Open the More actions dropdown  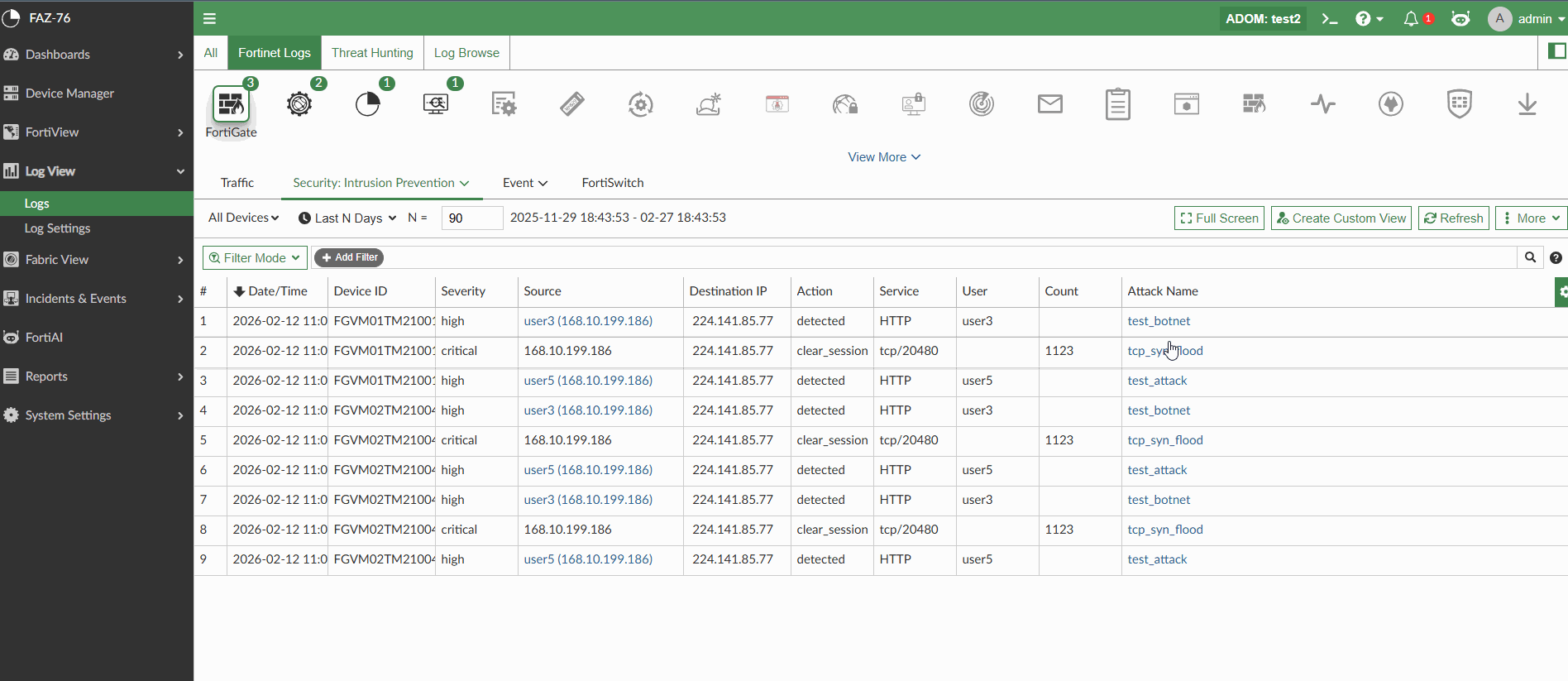tap(1531, 218)
